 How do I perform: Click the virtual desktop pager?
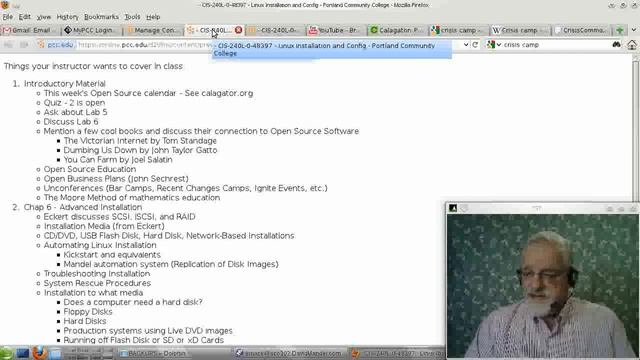pyautogui.click(x=89, y=353)
